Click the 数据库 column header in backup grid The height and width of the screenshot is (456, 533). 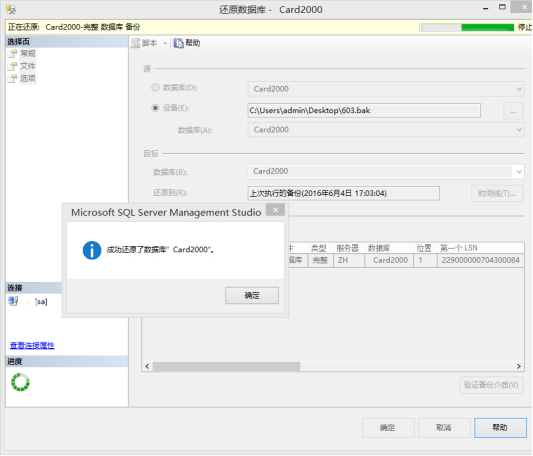coord(389,248)
